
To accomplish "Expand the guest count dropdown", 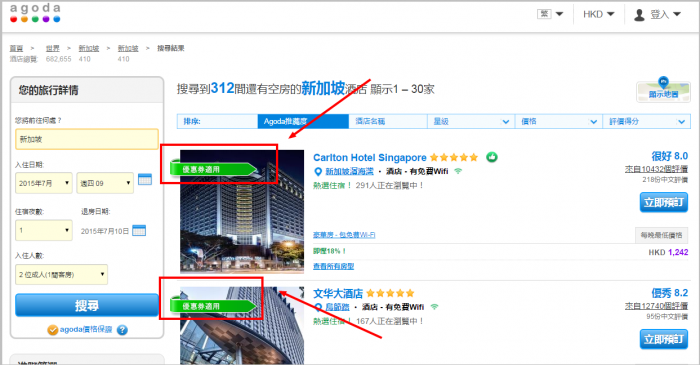I will click(62, 274).
